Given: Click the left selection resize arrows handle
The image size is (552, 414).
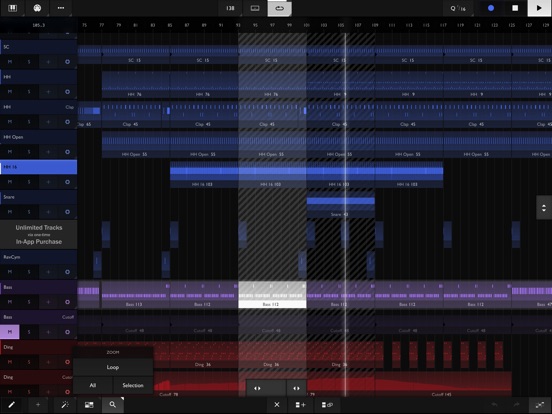Looking at the screenshot, I should click(x=257, y=388).
